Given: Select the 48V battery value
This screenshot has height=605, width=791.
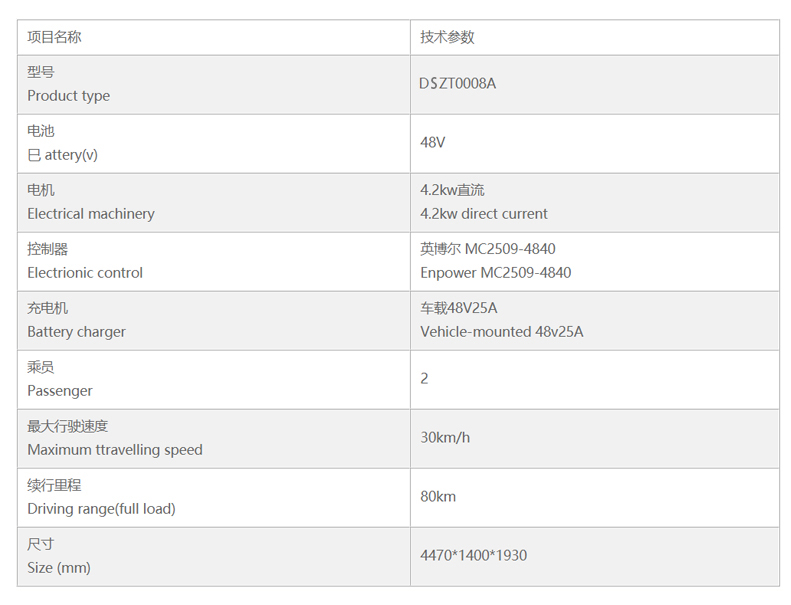Looking at the screenshot, I should 432,143.
